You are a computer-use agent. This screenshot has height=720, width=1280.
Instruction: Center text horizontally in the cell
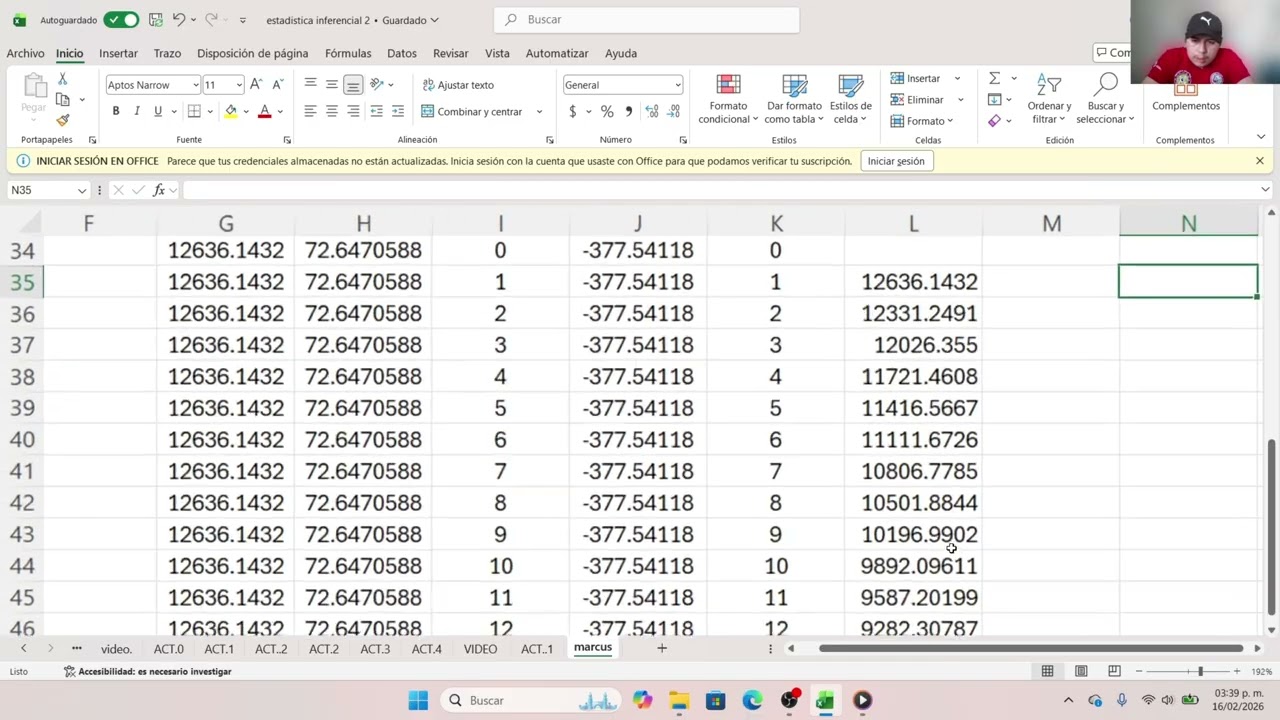(332, 111)
